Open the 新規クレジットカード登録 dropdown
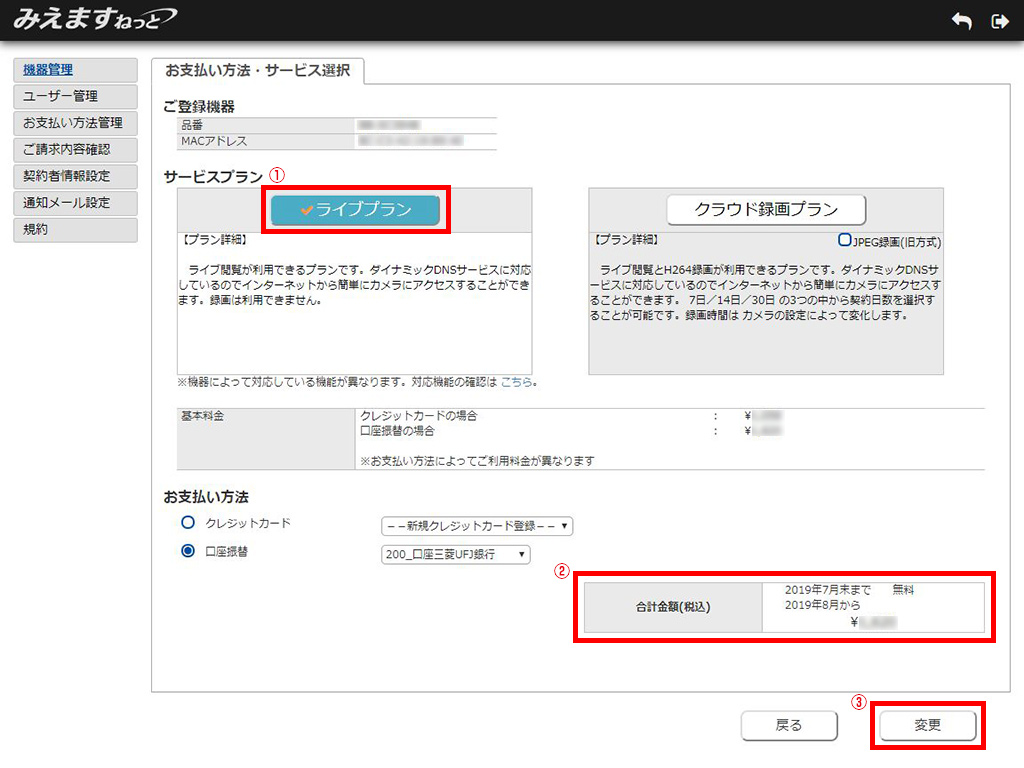The width and height of the screenshot is (1024, 768). (477, 526)
